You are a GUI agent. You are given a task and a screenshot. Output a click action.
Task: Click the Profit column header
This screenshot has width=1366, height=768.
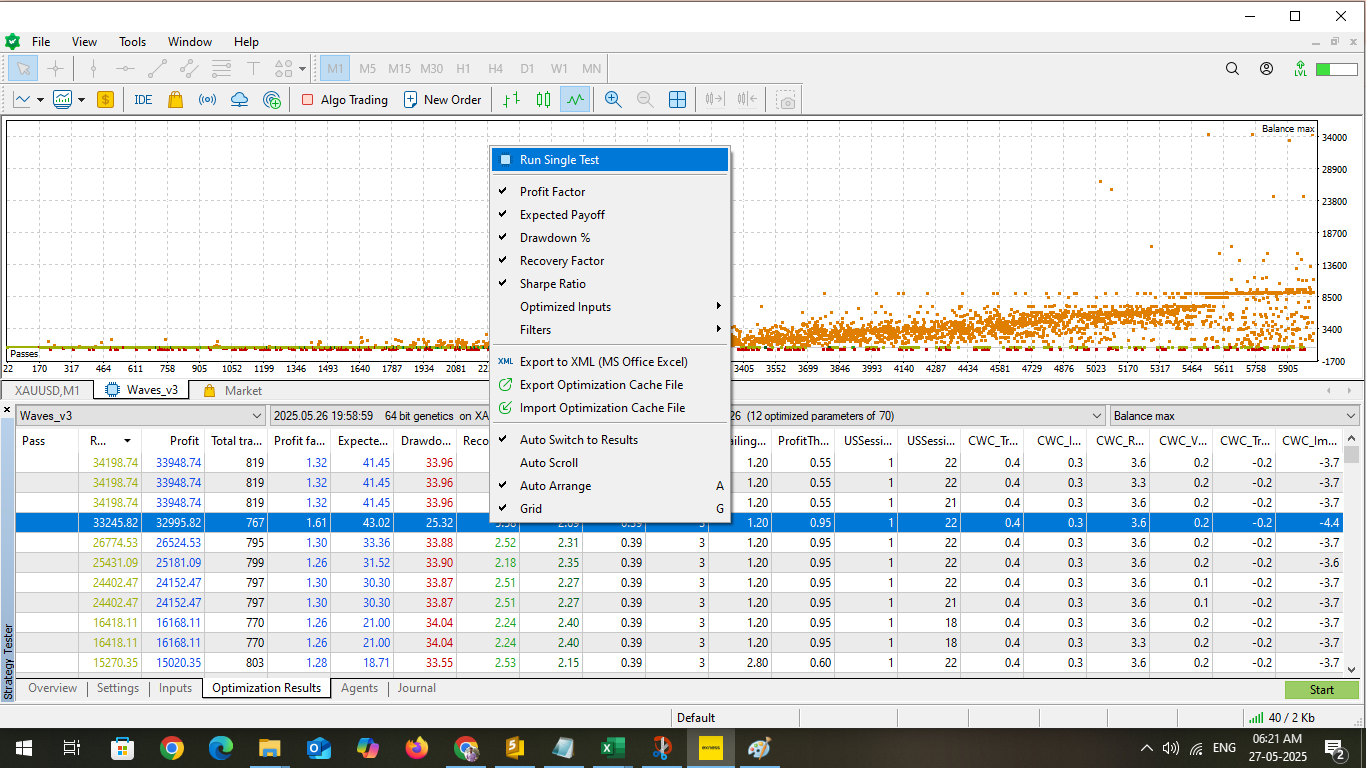click(184, 440)
